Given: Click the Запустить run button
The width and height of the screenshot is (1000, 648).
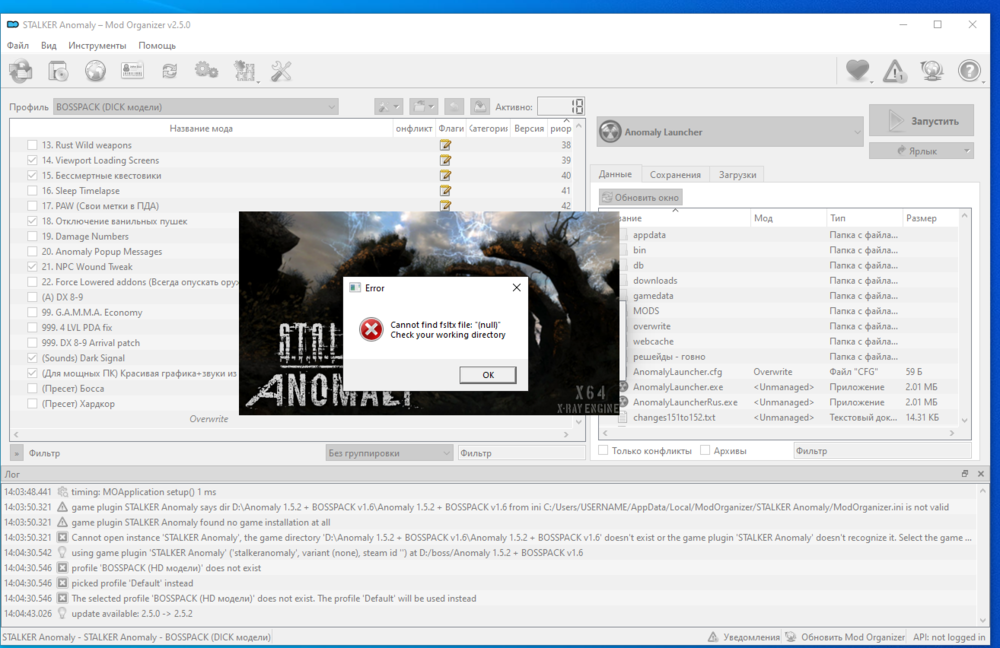Looking at the screenshot, I should coord(921,121).
